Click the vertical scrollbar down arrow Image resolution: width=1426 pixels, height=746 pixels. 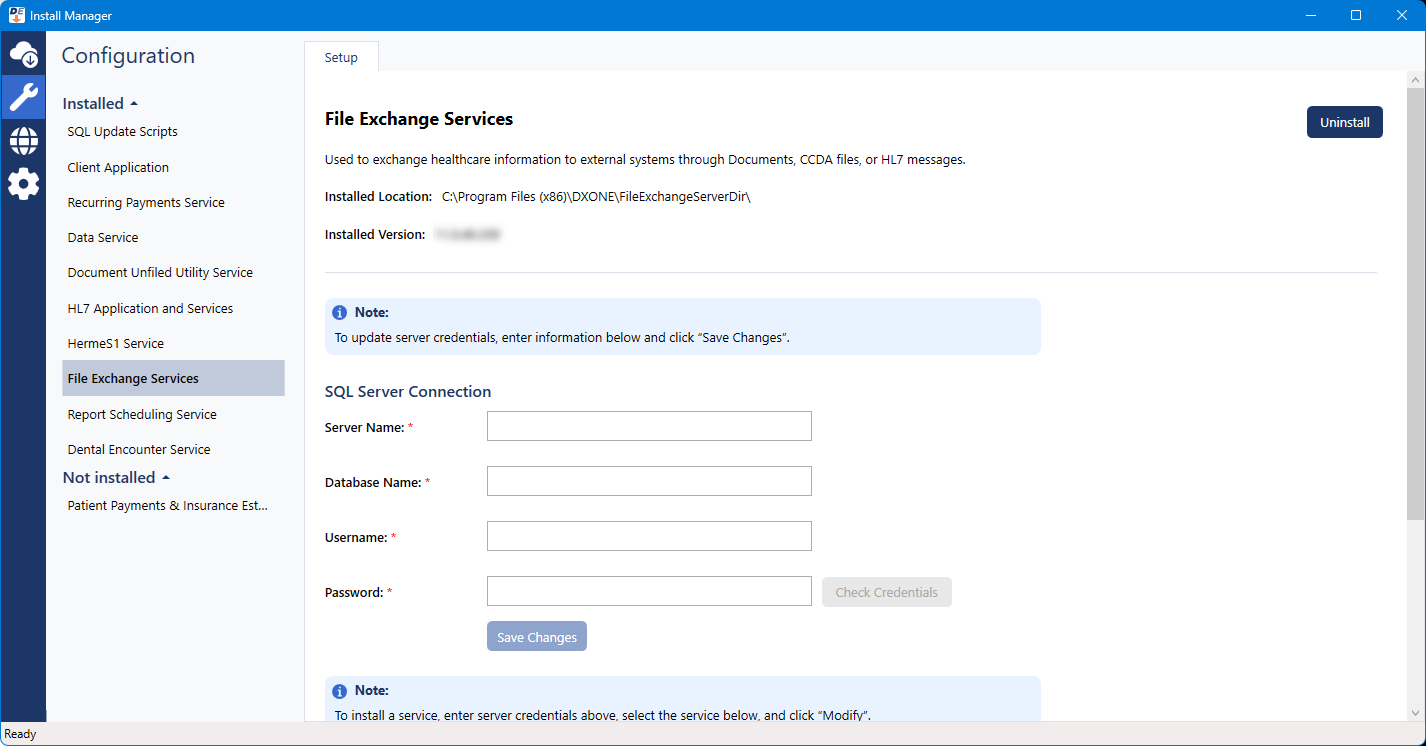point(1416,712)
